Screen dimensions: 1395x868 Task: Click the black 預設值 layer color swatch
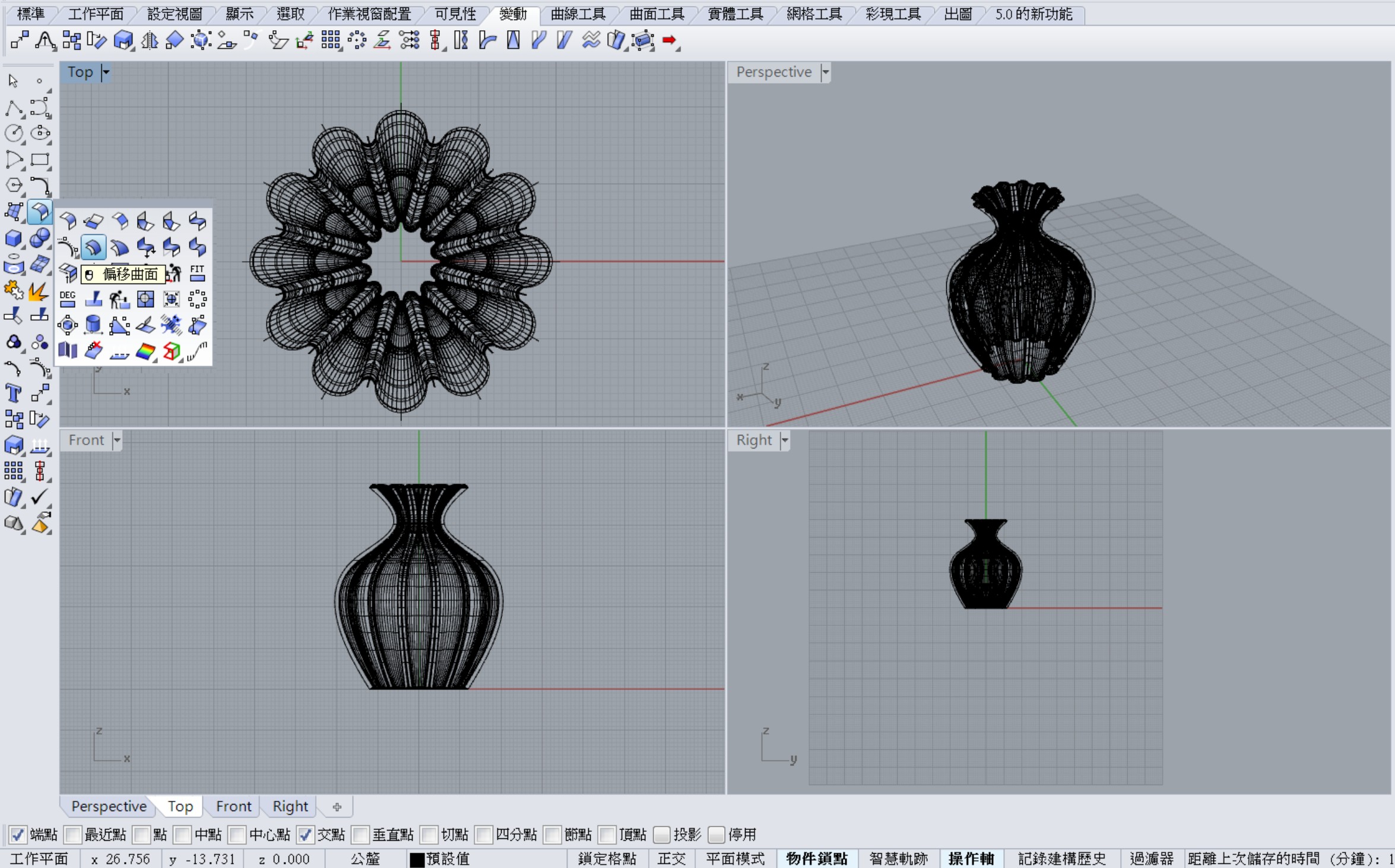pyautogui.click(x=417, y=859)
